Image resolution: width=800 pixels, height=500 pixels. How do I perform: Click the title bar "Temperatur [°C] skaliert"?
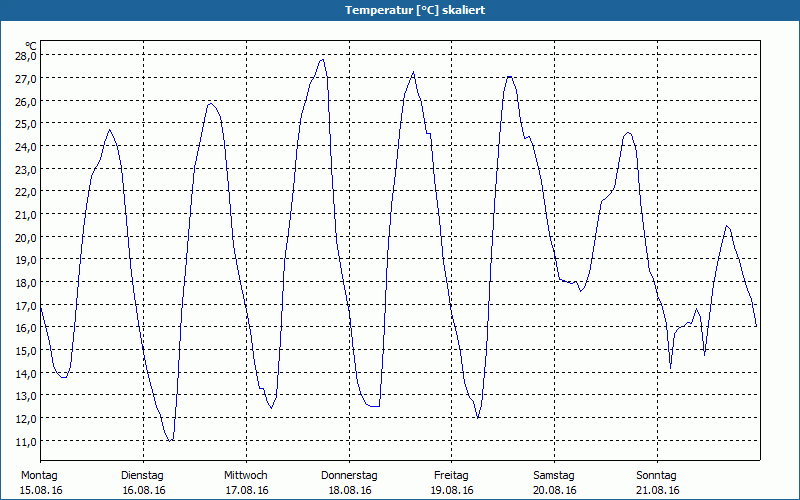(x=400, y=10)
